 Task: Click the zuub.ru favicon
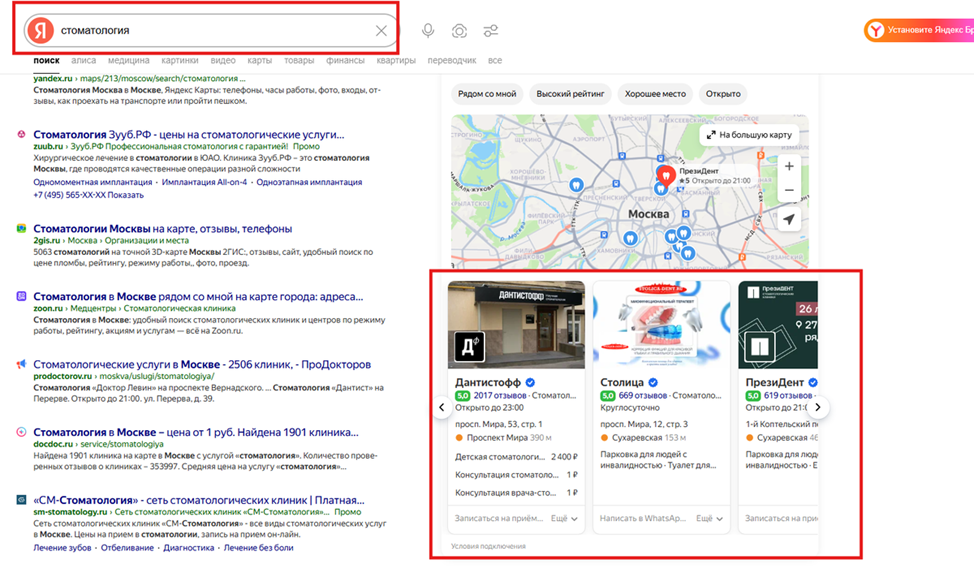[x=21, y=134]
